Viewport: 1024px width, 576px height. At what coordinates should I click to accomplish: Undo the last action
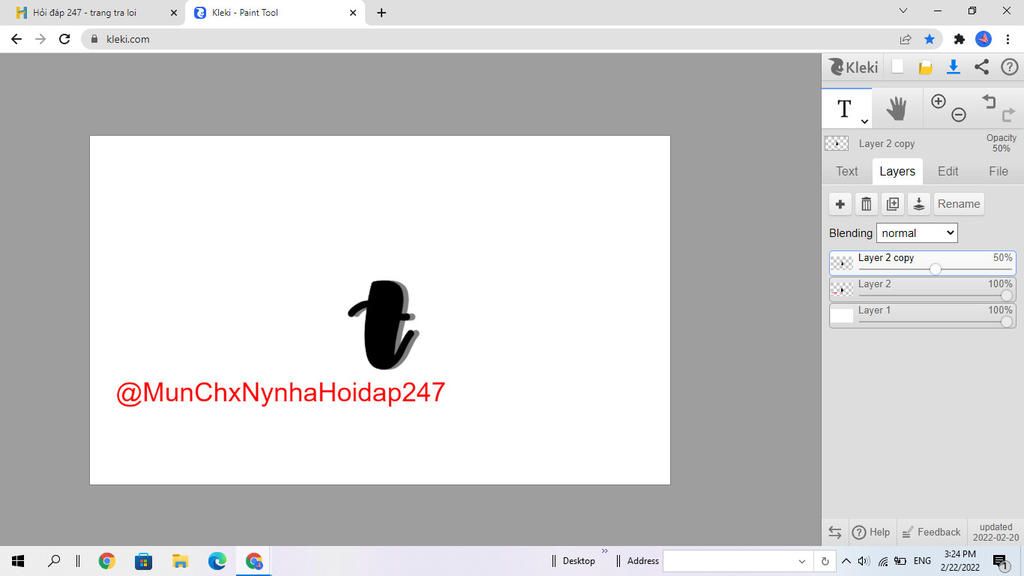989,101
